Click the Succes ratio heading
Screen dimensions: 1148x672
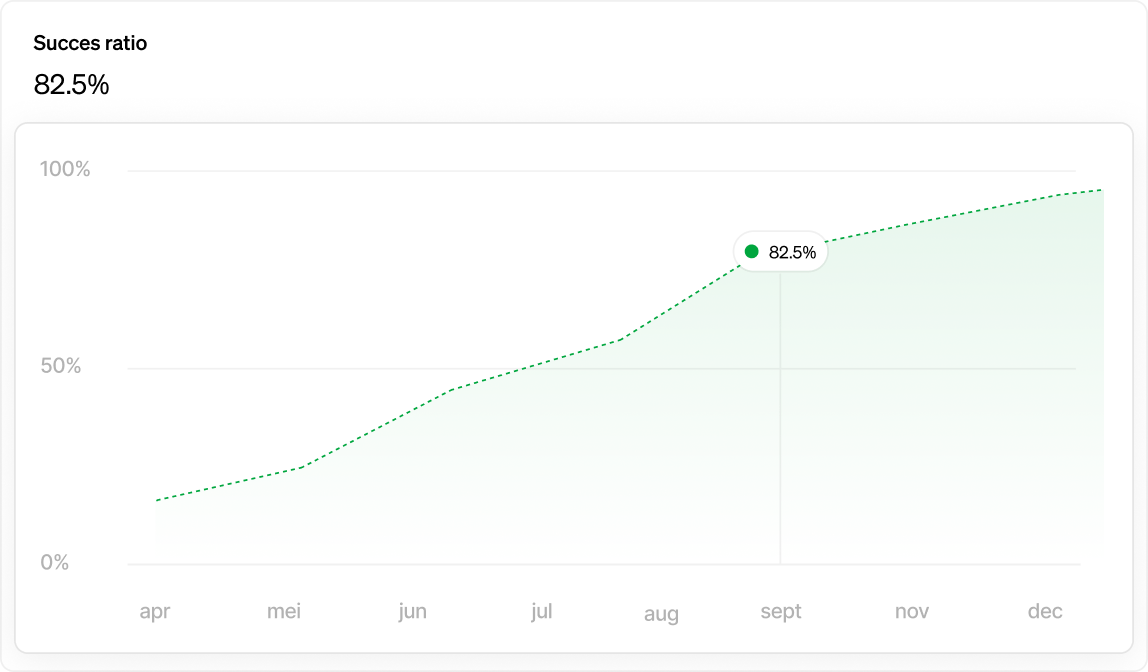[x=90, y=43]
